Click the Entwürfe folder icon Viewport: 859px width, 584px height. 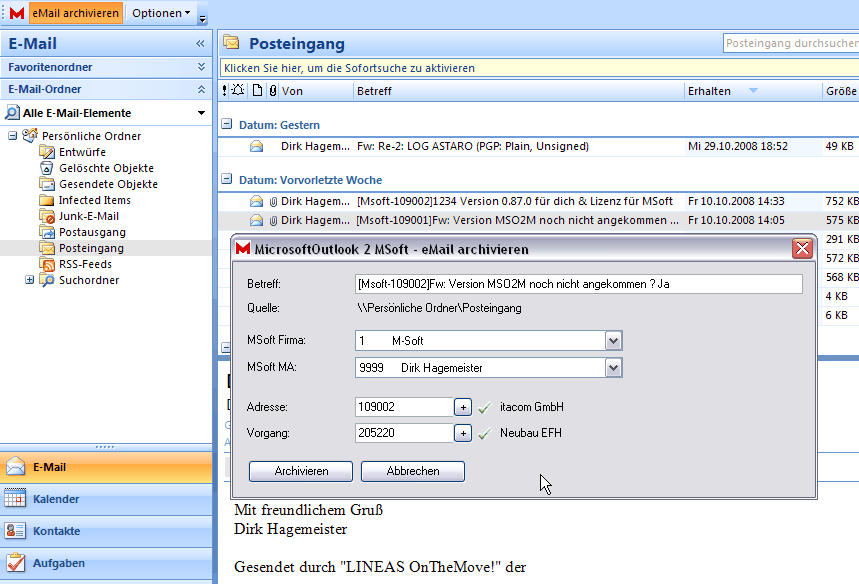[47, 152]
